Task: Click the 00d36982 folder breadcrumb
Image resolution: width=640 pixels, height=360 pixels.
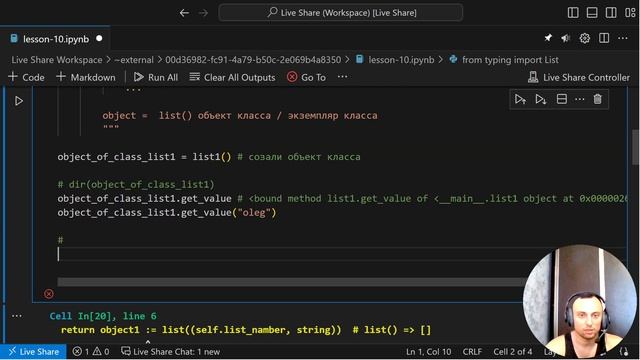Action: 253,60
